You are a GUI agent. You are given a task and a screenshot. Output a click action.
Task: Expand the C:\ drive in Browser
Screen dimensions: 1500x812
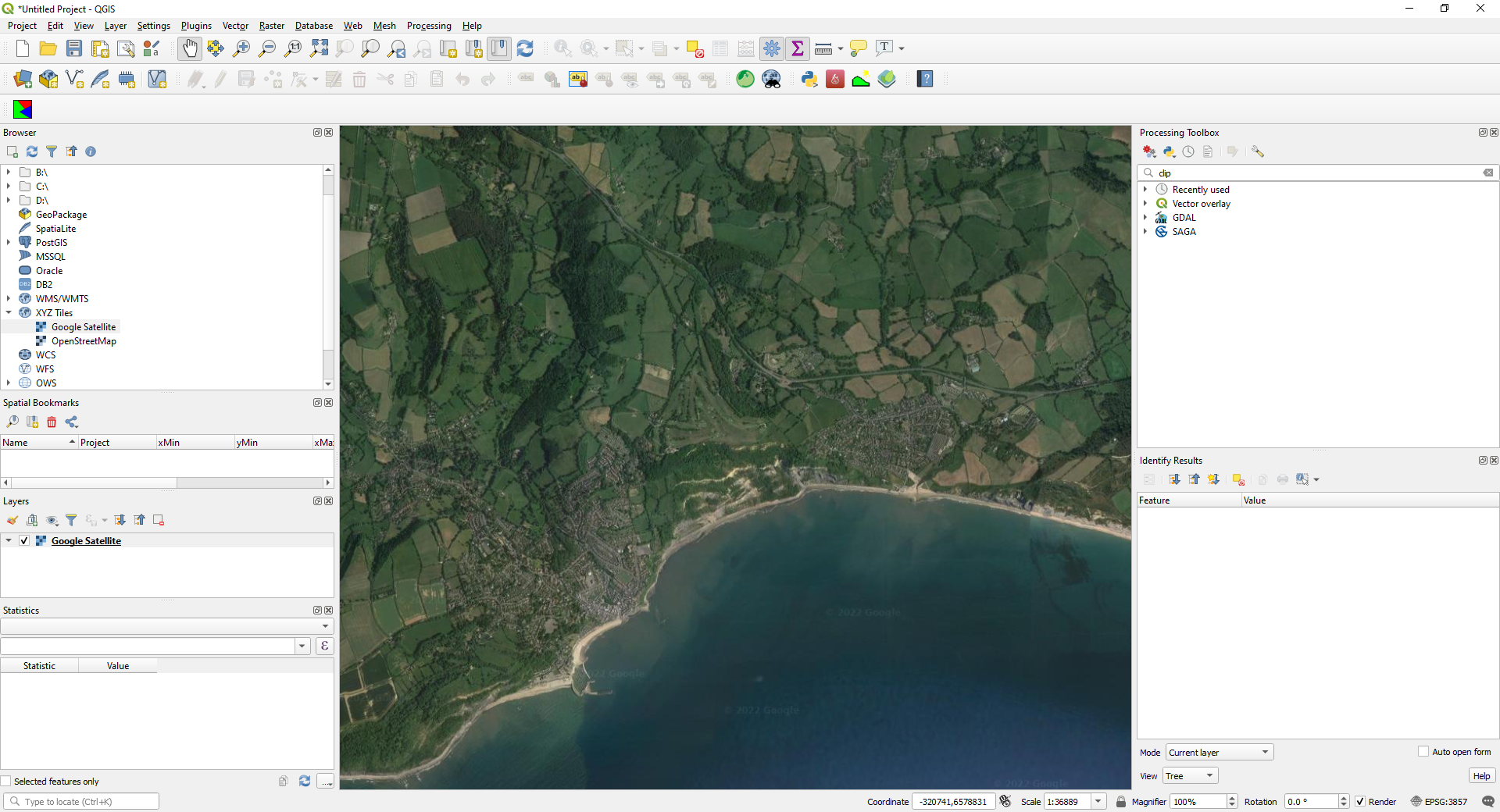pos(9,186)
